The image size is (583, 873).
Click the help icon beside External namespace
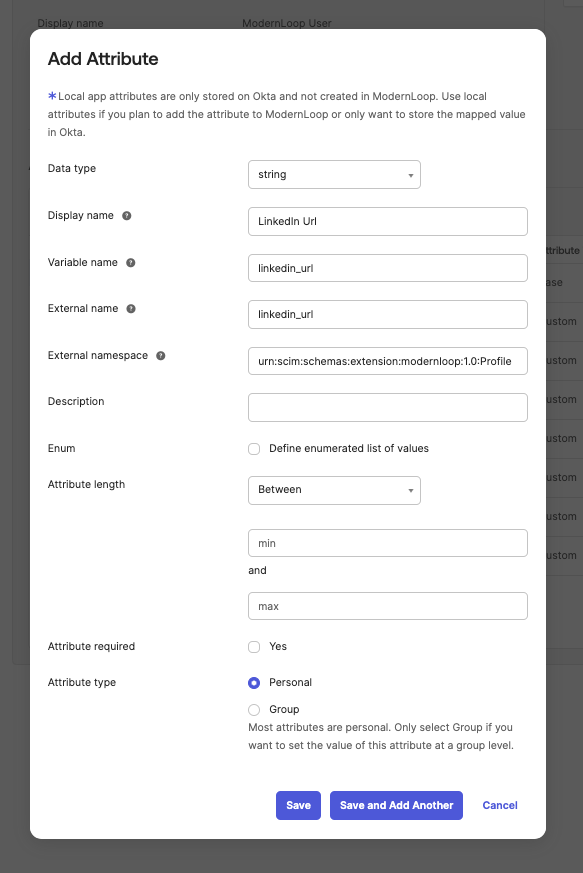point(161,356)
